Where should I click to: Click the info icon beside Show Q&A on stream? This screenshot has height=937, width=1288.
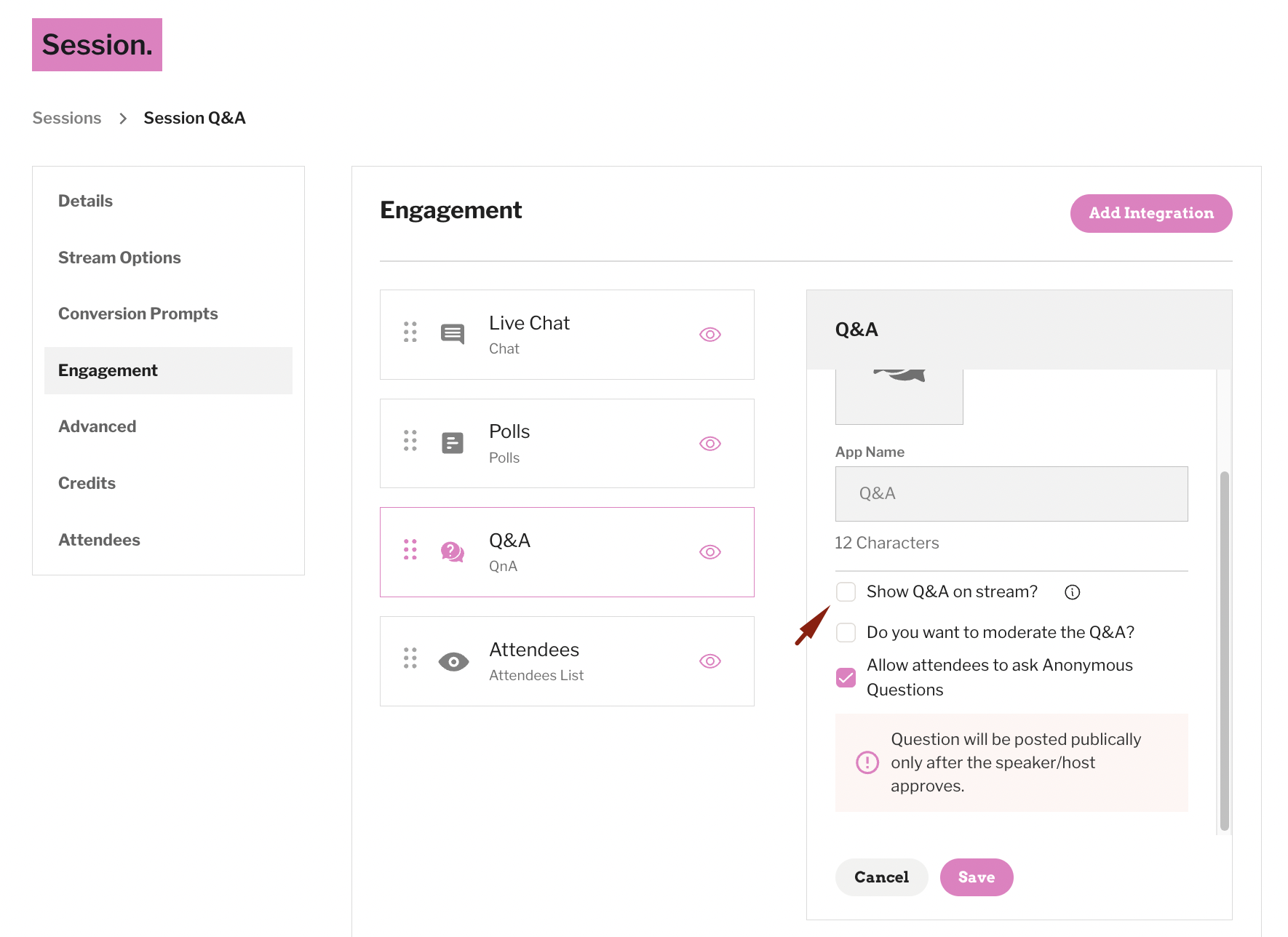(1073, 592)
